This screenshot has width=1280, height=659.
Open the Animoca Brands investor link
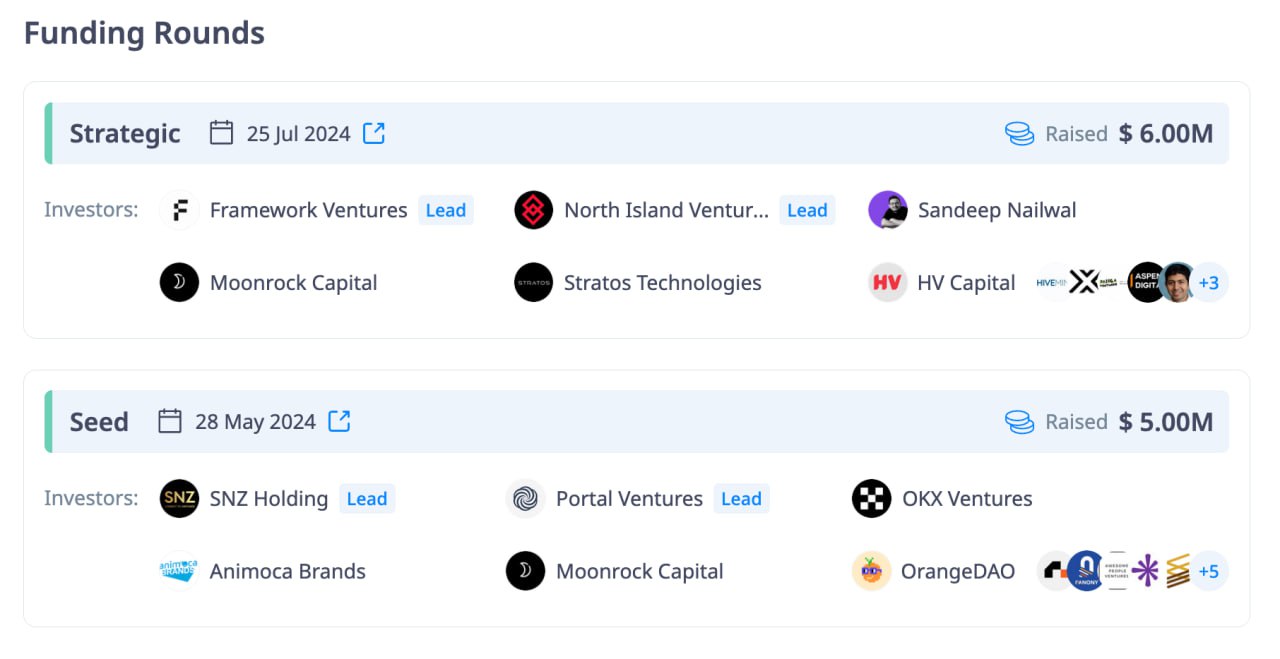point(287,572)
